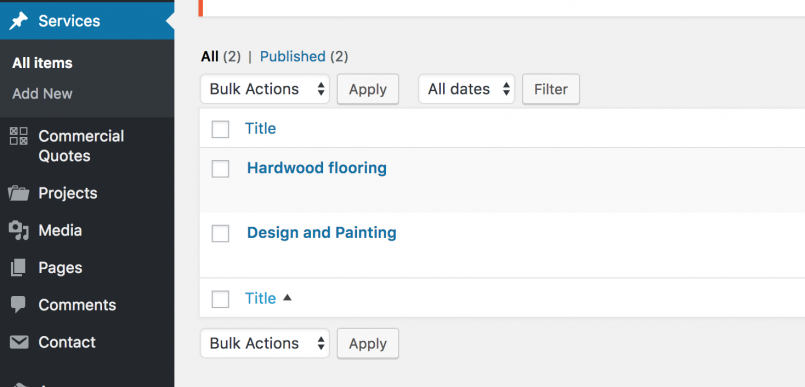
Task: Open the top Bulk Actions dropdown
Action: click(x=265, y=89)
